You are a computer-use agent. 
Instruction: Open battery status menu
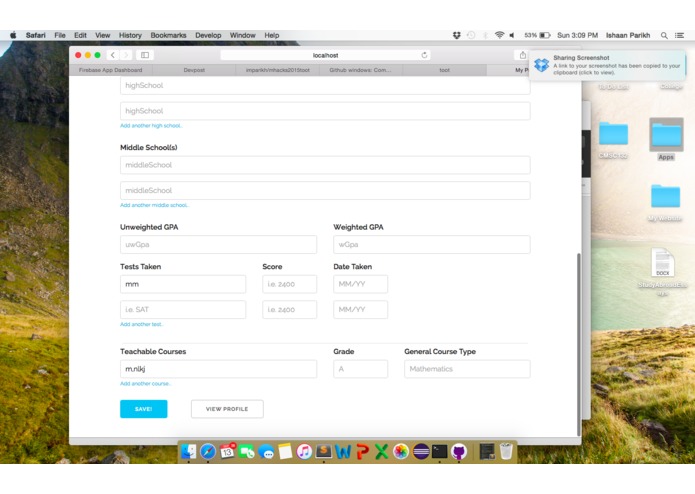(x=537, y=35)
